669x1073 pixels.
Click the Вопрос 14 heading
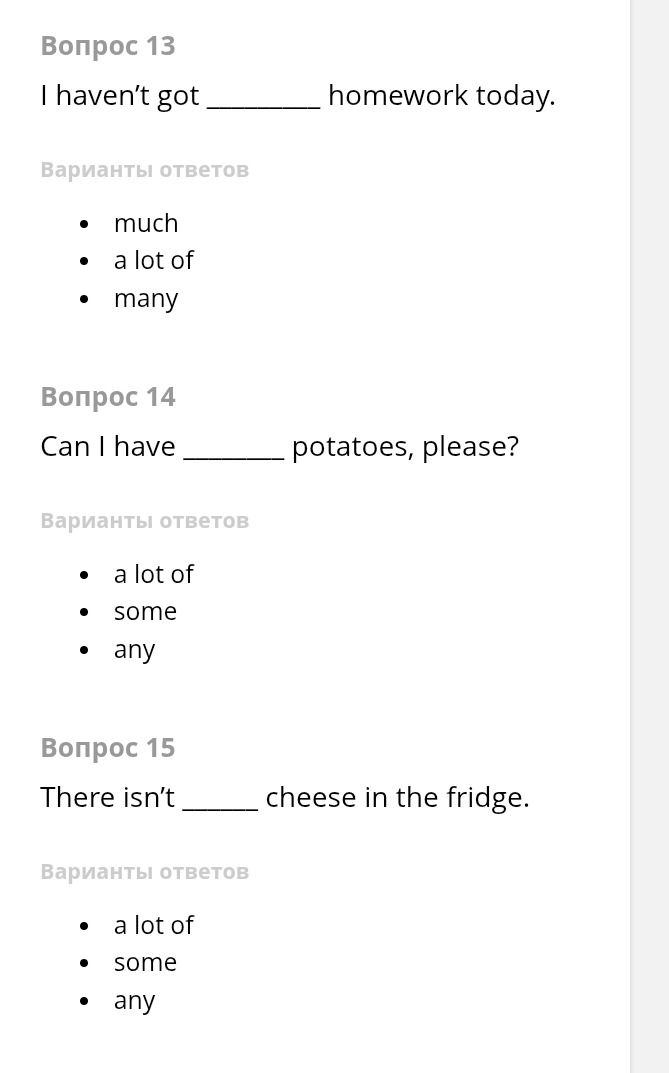tap(108, 397)
